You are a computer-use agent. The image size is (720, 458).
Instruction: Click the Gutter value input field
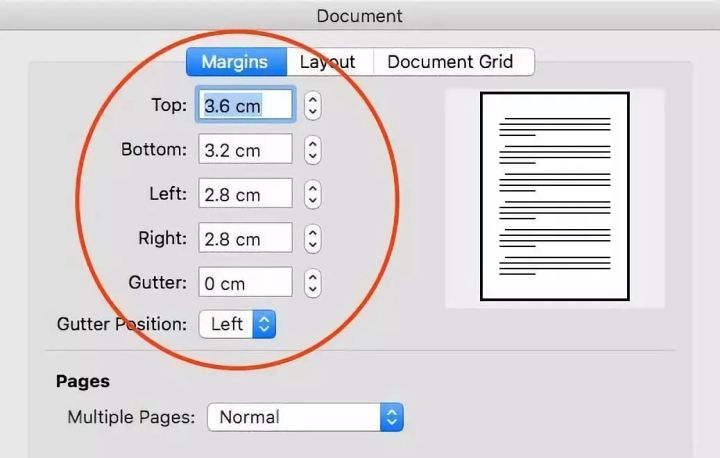point(246,282)
